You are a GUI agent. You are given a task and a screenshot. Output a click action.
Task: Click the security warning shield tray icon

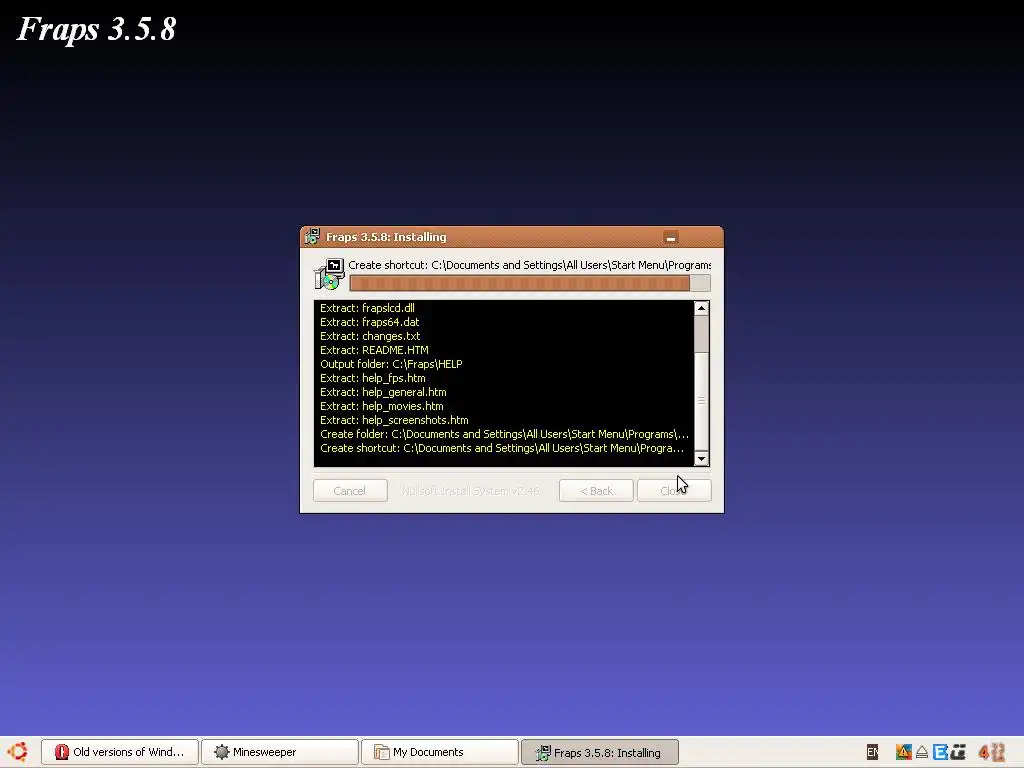coord(903,752)
